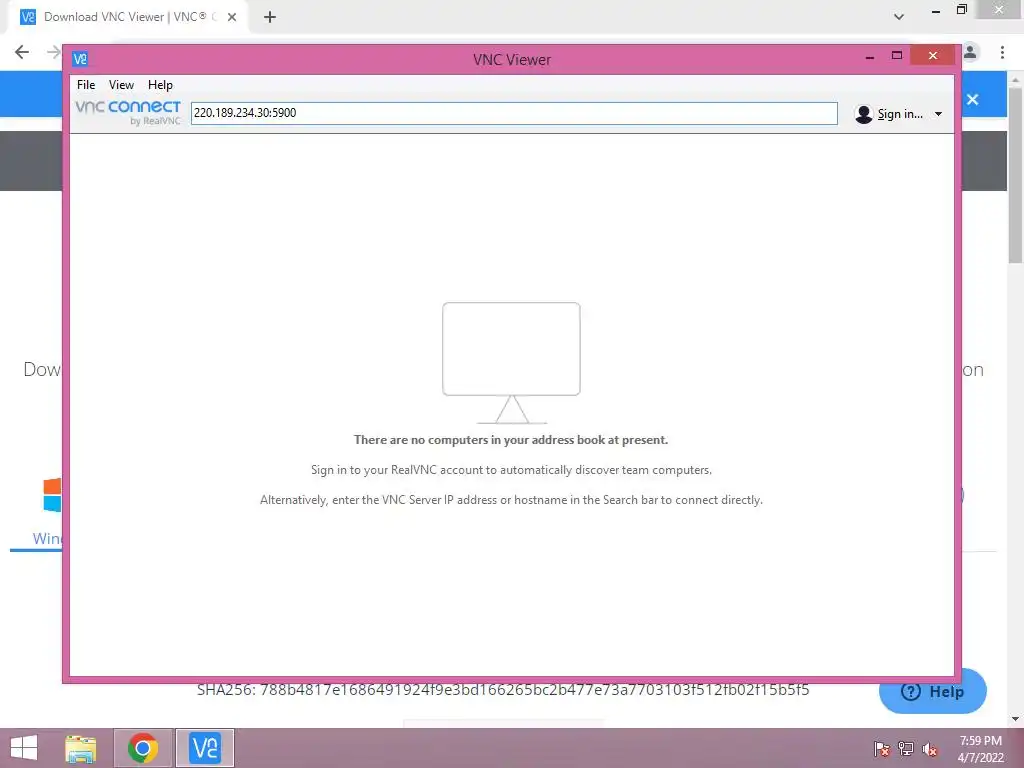Click the Action Center flag tray icon
1024x768 pixels.
(x=882, y=748)
